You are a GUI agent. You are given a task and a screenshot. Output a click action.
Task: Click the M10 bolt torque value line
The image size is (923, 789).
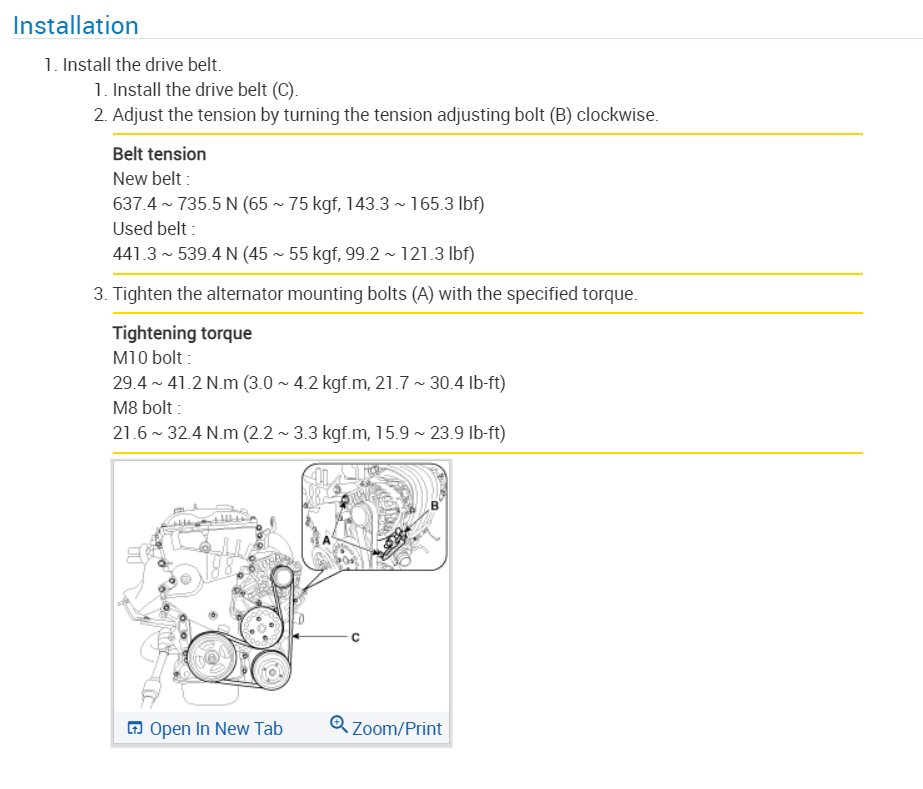[309, 383]
